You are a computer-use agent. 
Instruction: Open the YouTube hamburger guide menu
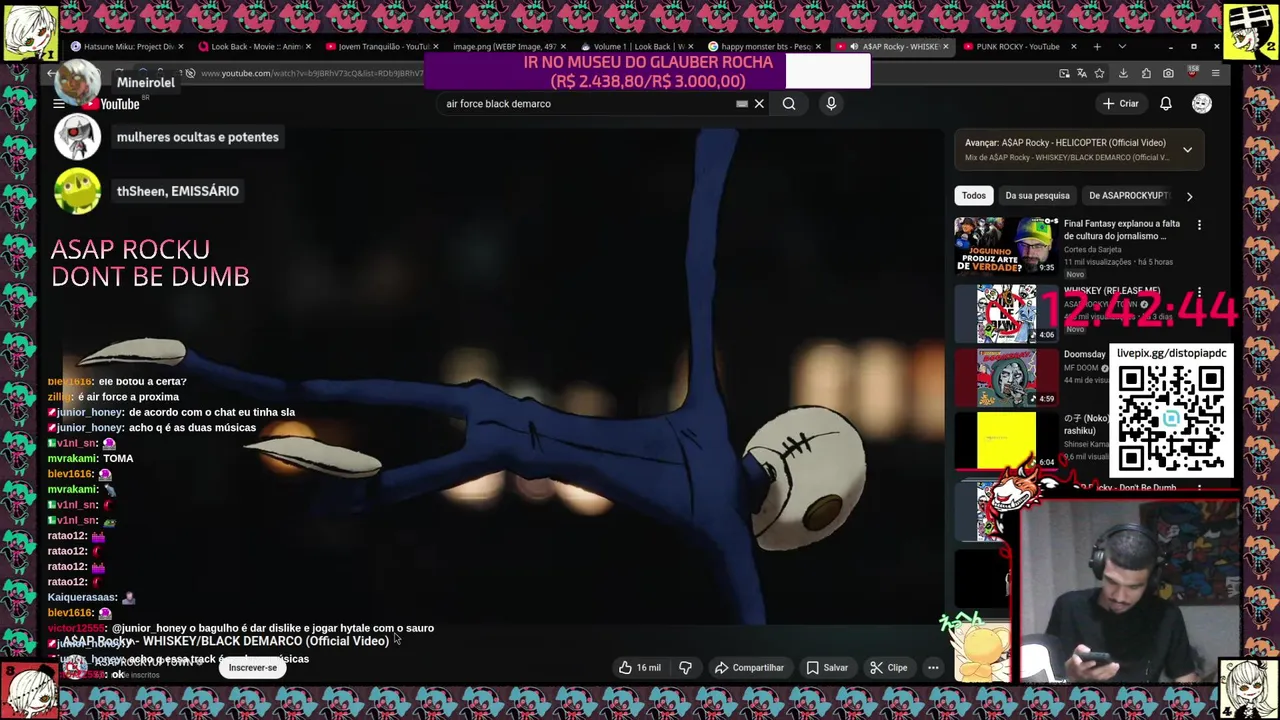tap(59, 104)
